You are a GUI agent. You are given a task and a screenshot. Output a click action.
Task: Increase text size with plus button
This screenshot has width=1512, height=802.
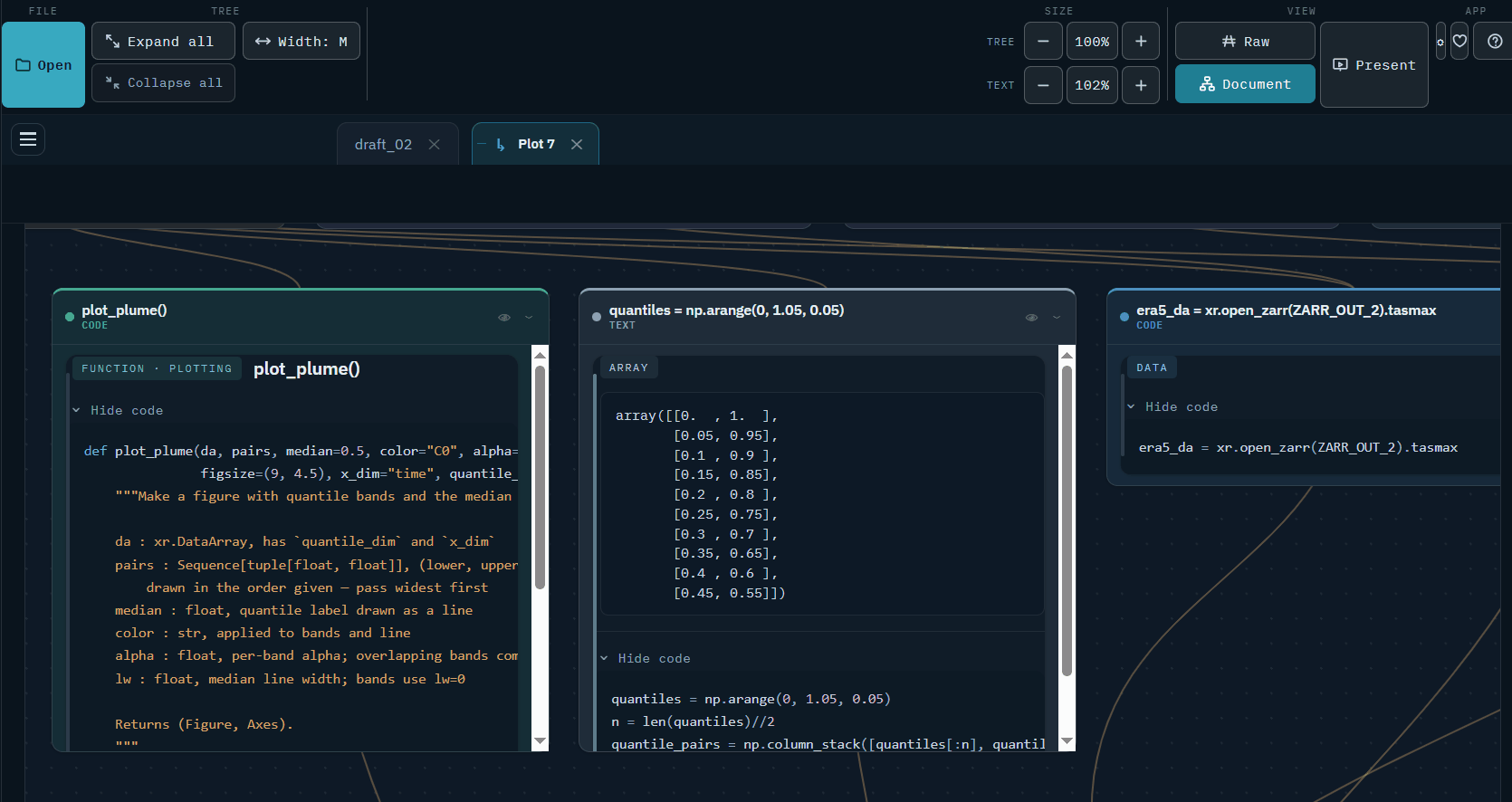click(1141, 85)
